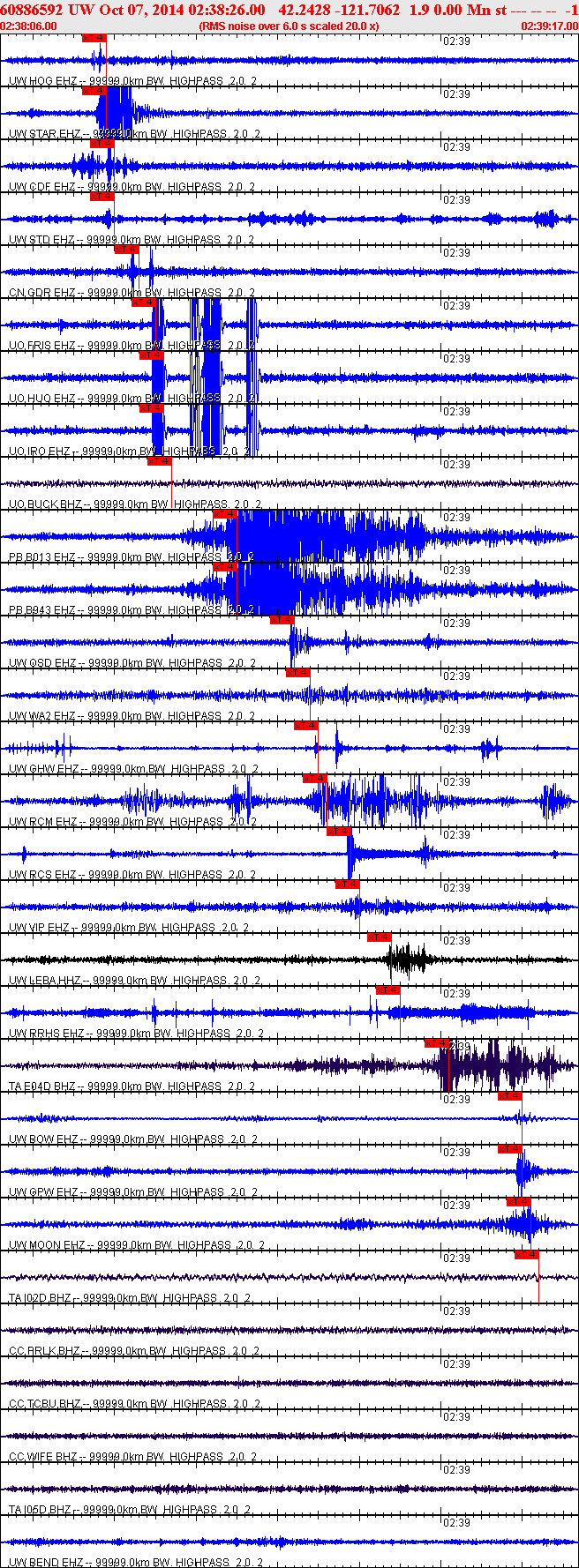Select the TA I05D BHZ station label
The width and height of the screenshot is (579, 1568).
(131, 1510)
